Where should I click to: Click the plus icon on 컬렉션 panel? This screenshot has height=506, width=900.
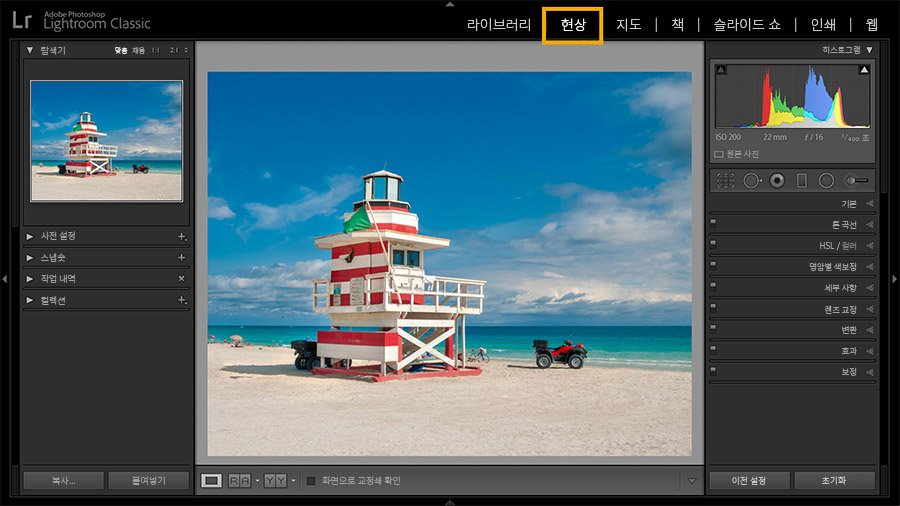[182, 300]
